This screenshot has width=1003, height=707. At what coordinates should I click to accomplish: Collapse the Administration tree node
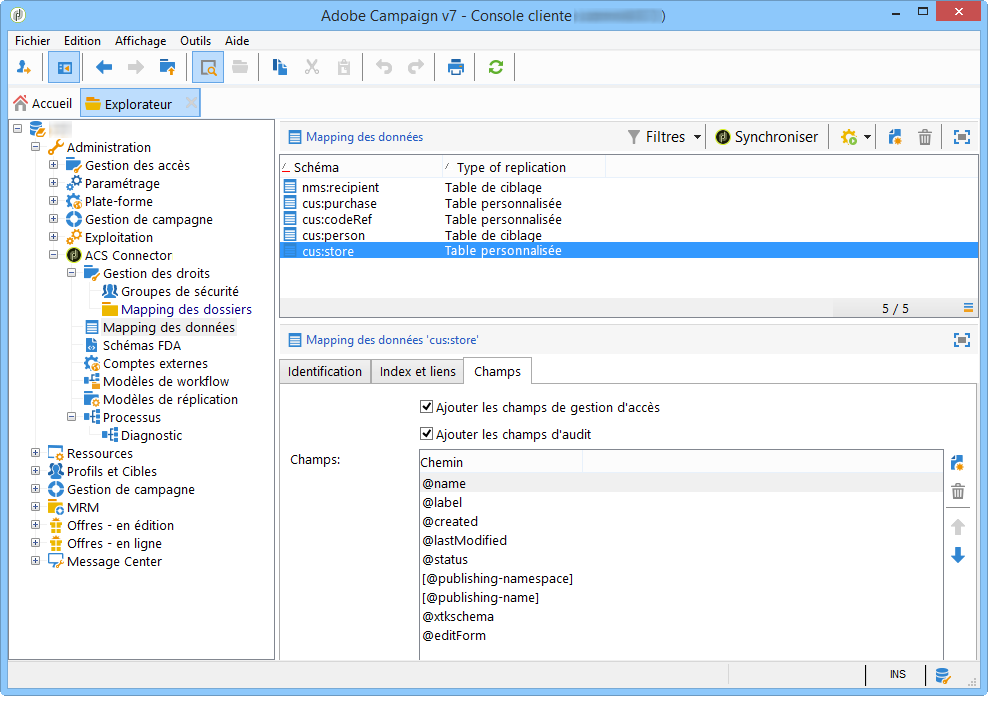pyautogui.click(x=35, y=147)
